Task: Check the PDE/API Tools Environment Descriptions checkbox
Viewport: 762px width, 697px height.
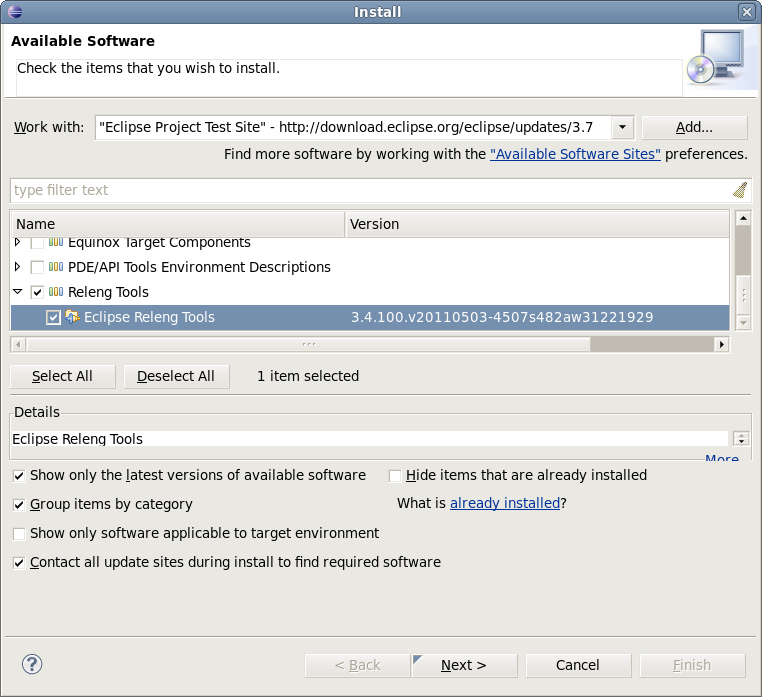Action: click(x=37, y=267)
